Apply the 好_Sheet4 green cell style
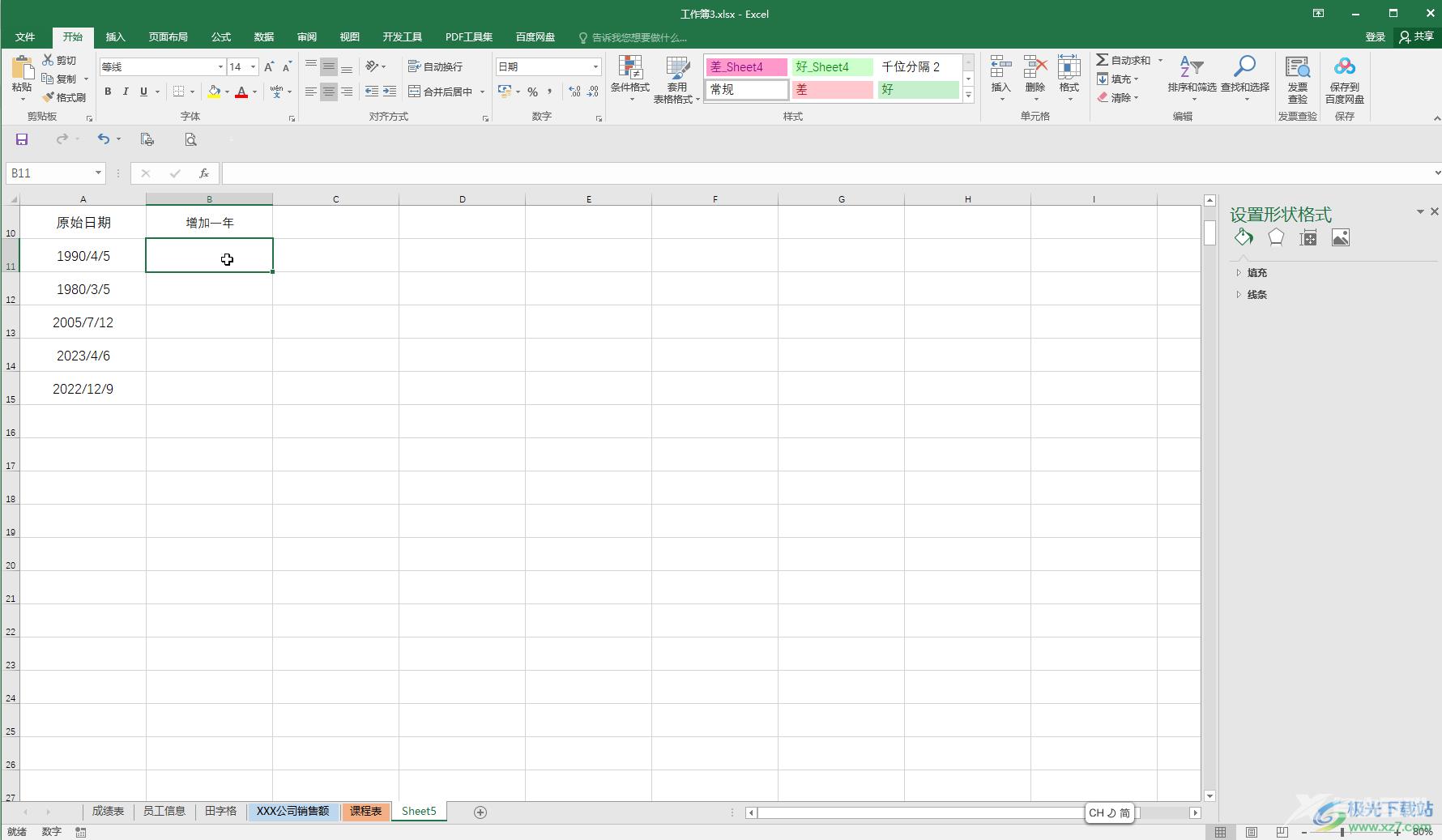This screenshot has height=840, width=1442. coord(833,67)
